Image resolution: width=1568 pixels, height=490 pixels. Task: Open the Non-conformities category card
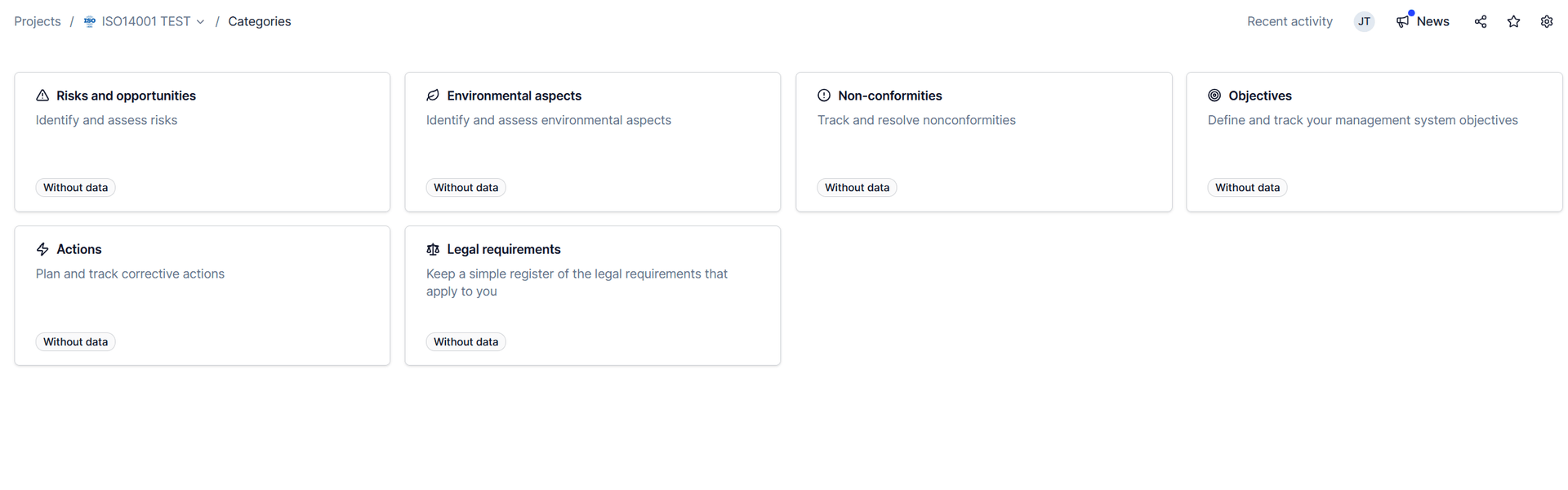pos(983,142)
